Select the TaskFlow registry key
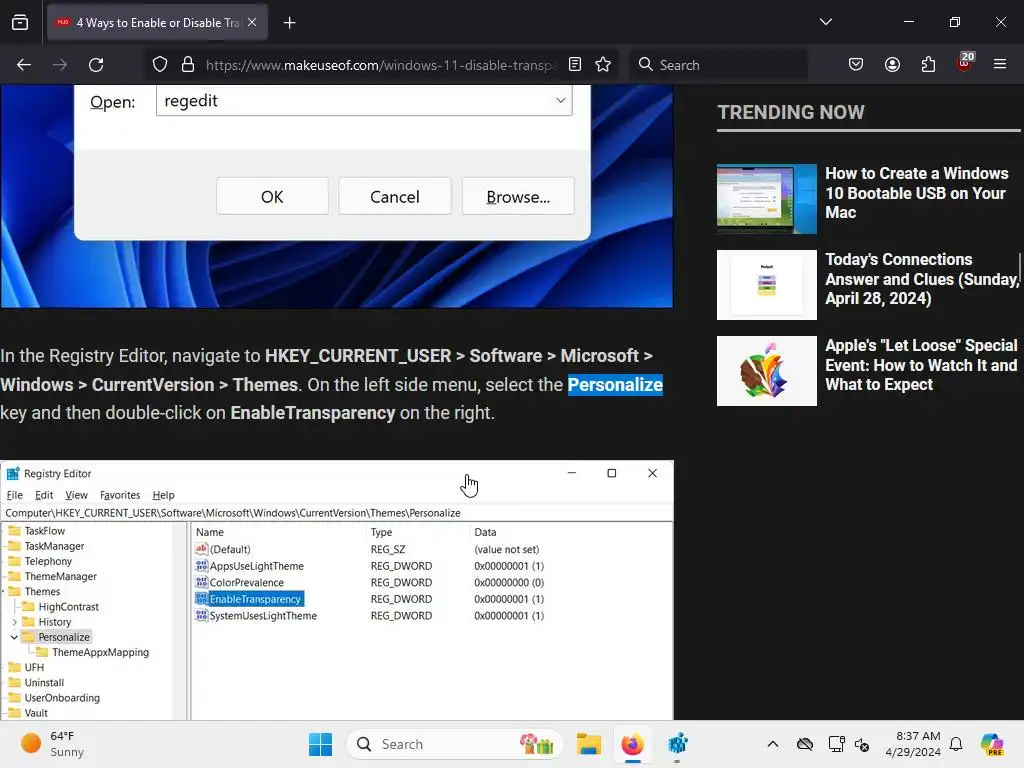Screen dimensions: 1024x768 44,531
